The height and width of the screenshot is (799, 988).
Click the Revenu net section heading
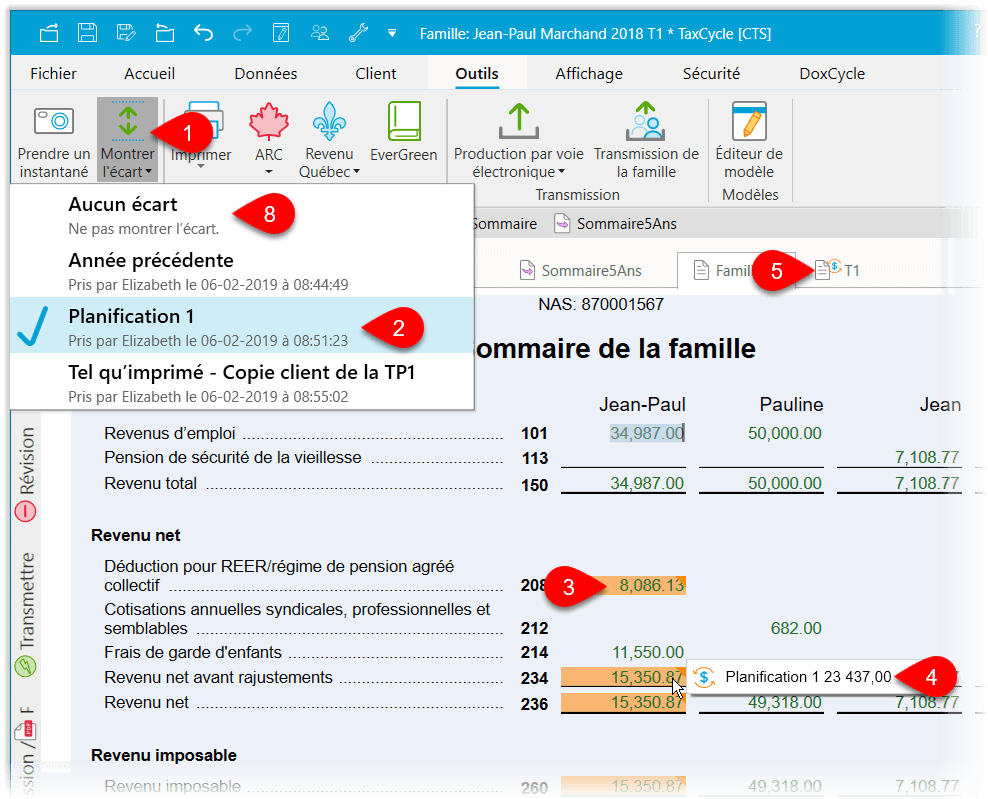coord(135,535)
